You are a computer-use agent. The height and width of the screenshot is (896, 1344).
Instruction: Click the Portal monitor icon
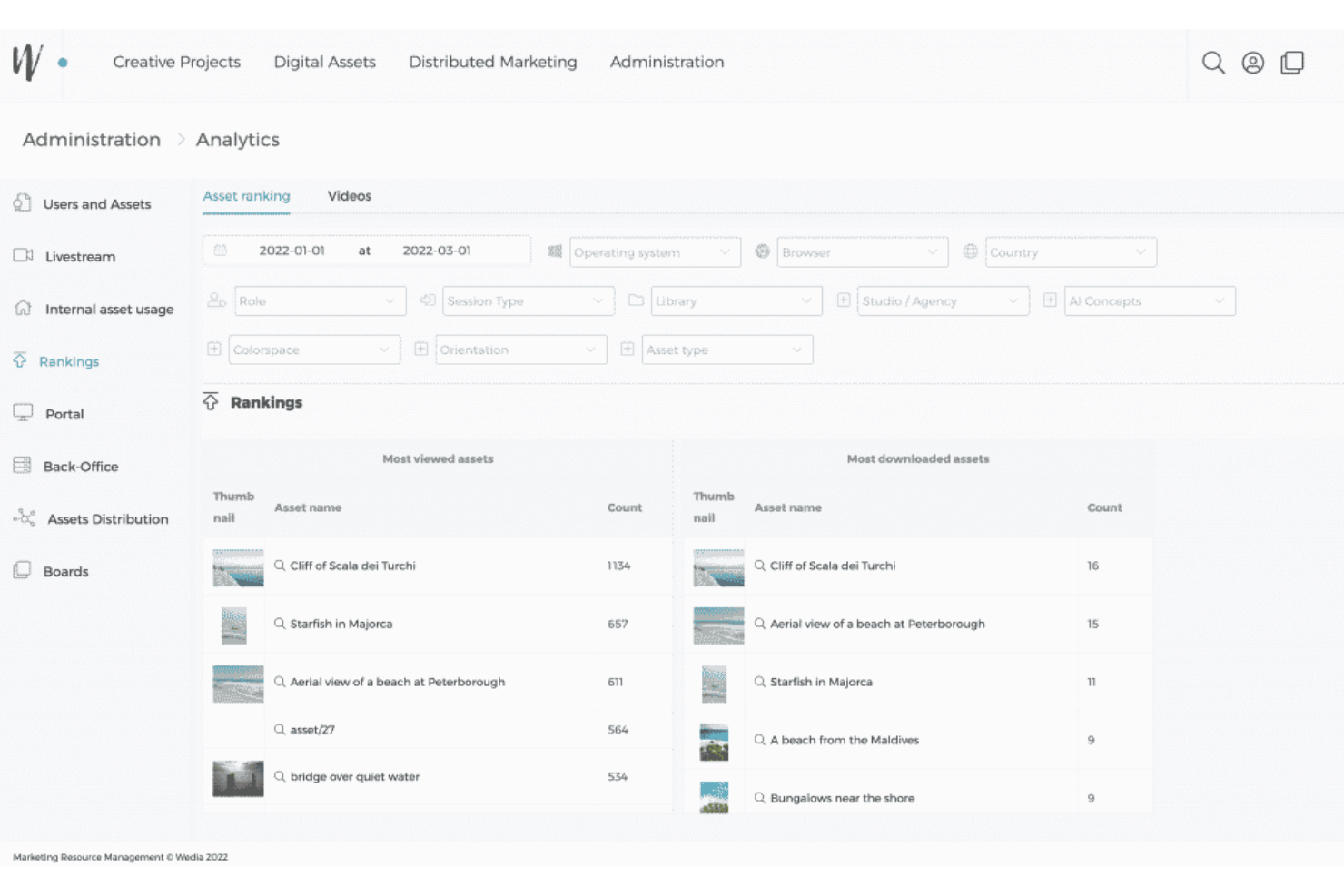point(23,413)
